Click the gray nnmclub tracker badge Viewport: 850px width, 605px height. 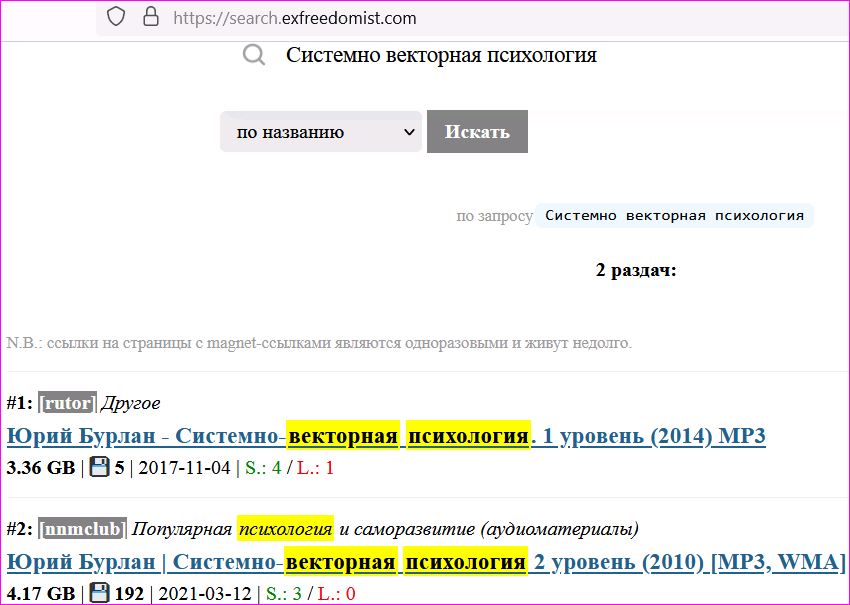click(x=83, y=529)
